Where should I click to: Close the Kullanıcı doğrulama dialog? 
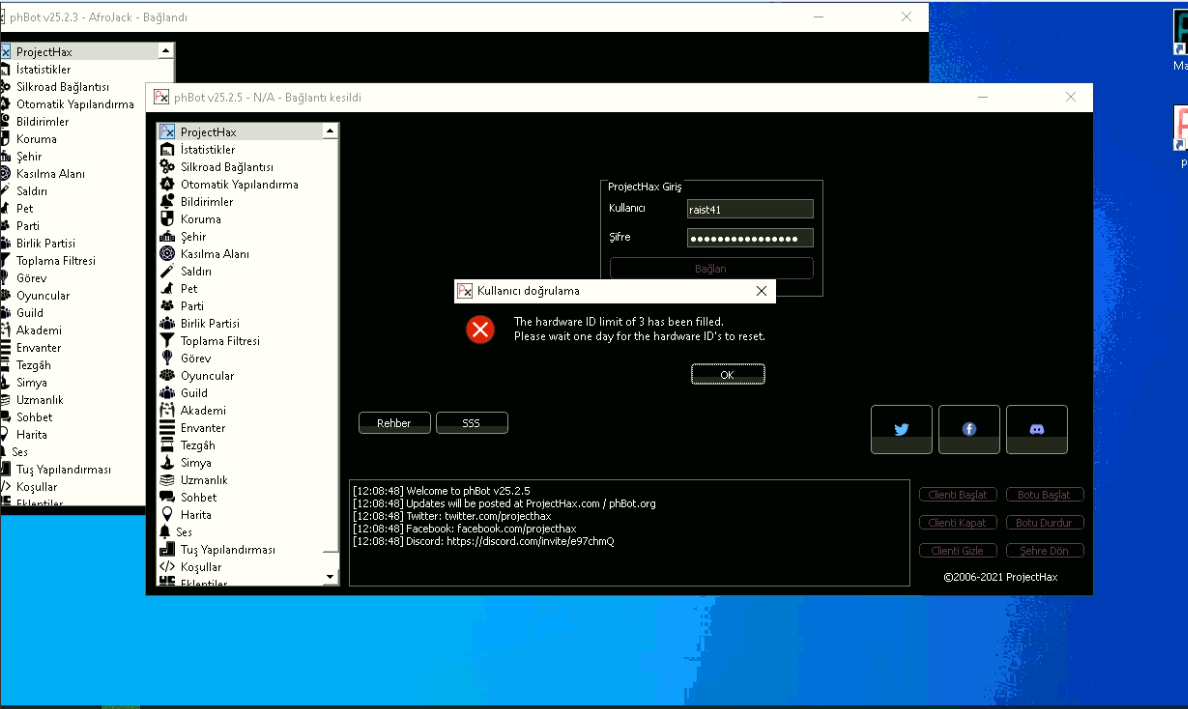pyautogui.click(x=761, y=291)
